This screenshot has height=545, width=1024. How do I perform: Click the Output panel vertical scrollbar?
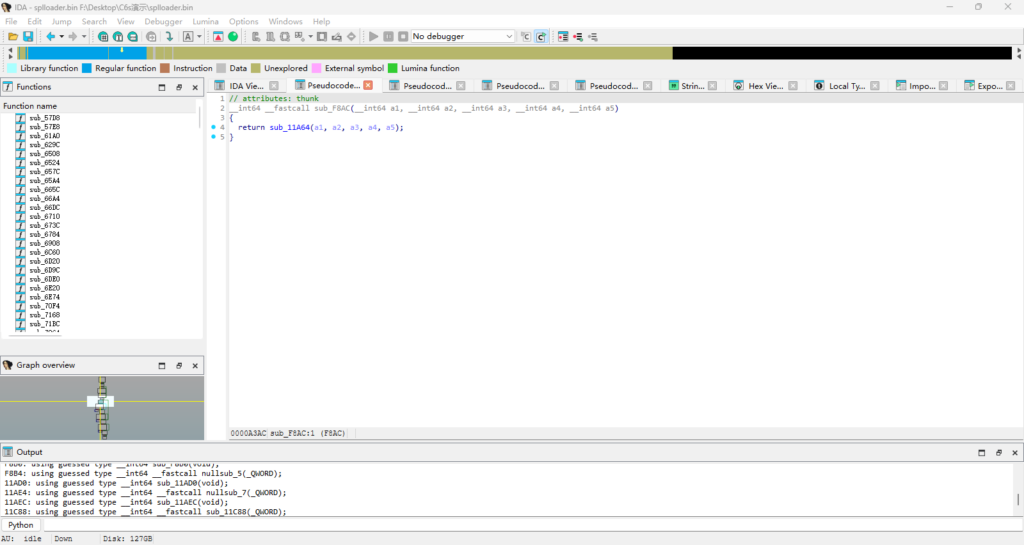coord(1018,488)
